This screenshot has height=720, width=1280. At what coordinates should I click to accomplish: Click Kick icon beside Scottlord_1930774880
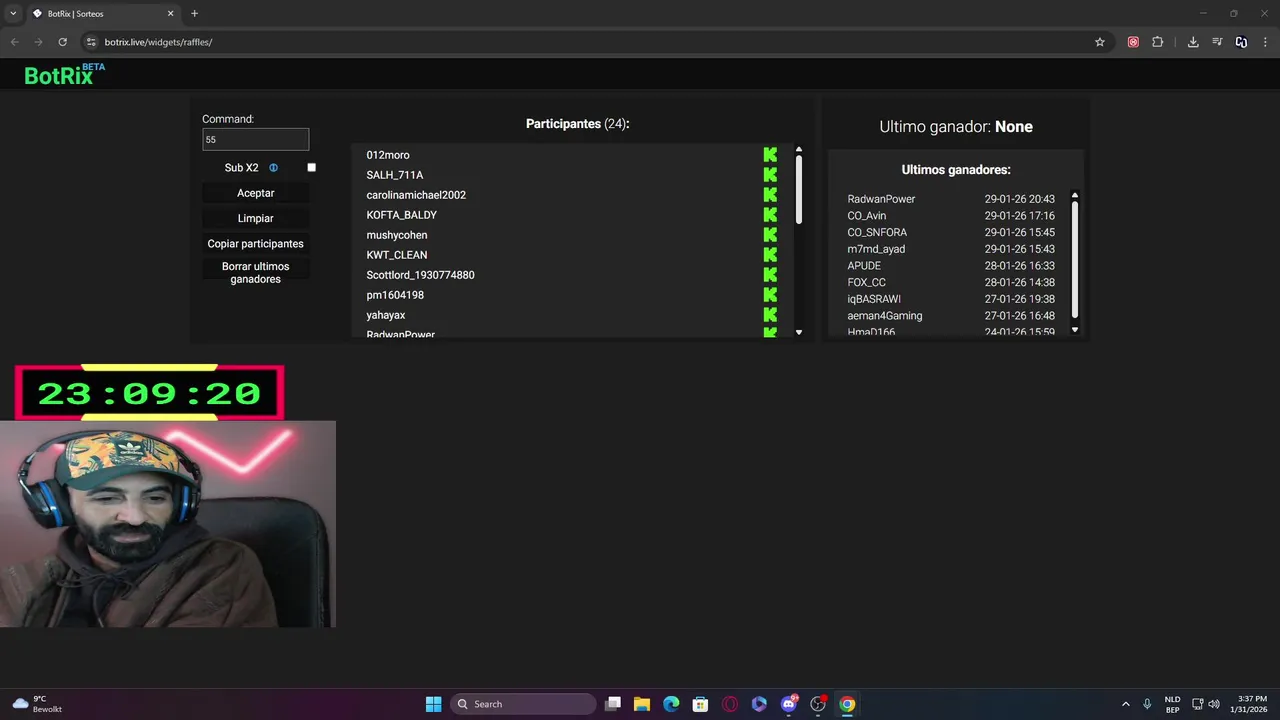pos(770,275)
